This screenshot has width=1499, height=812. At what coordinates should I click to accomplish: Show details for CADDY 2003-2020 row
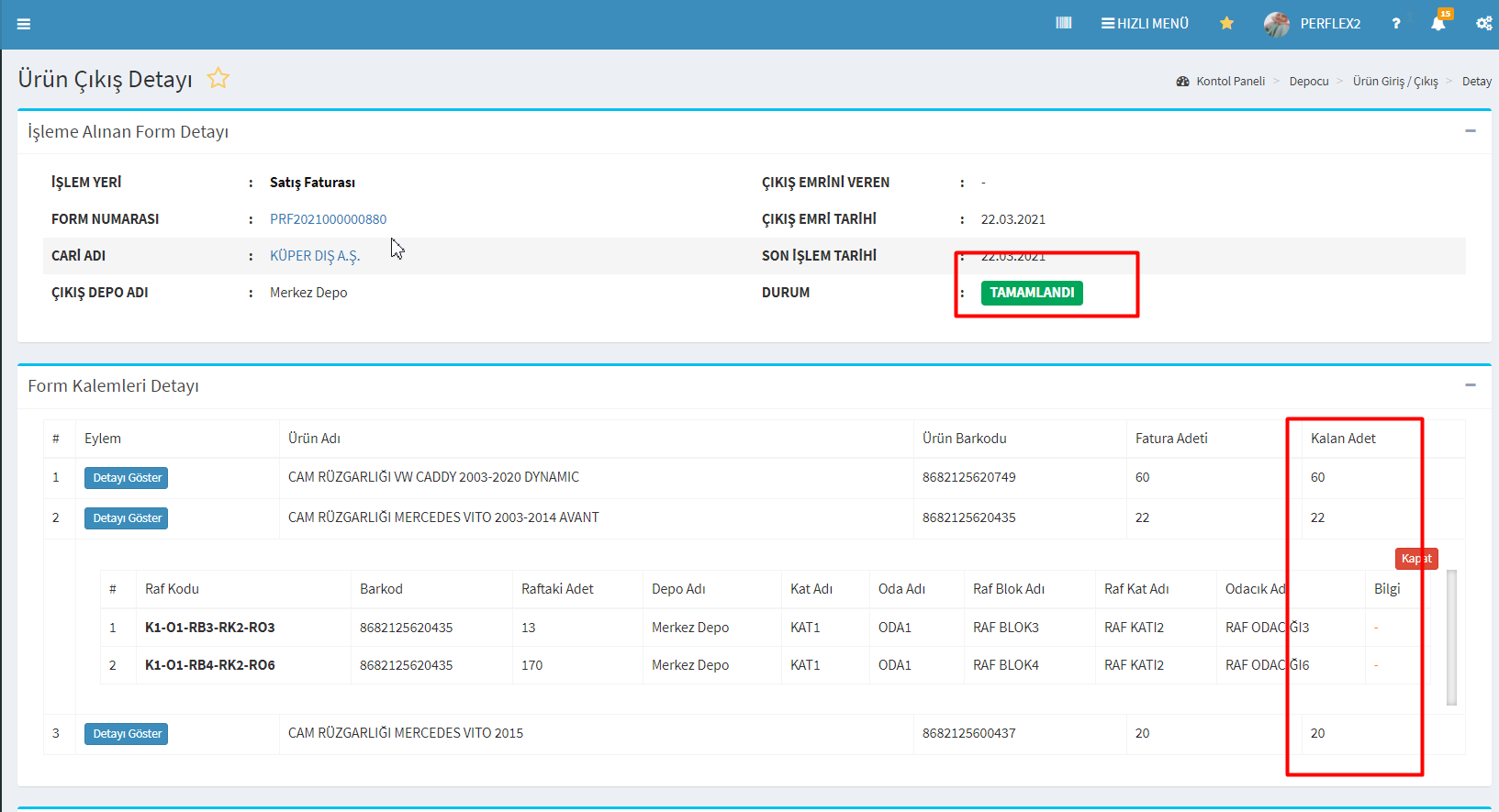[x=127, y=478]
